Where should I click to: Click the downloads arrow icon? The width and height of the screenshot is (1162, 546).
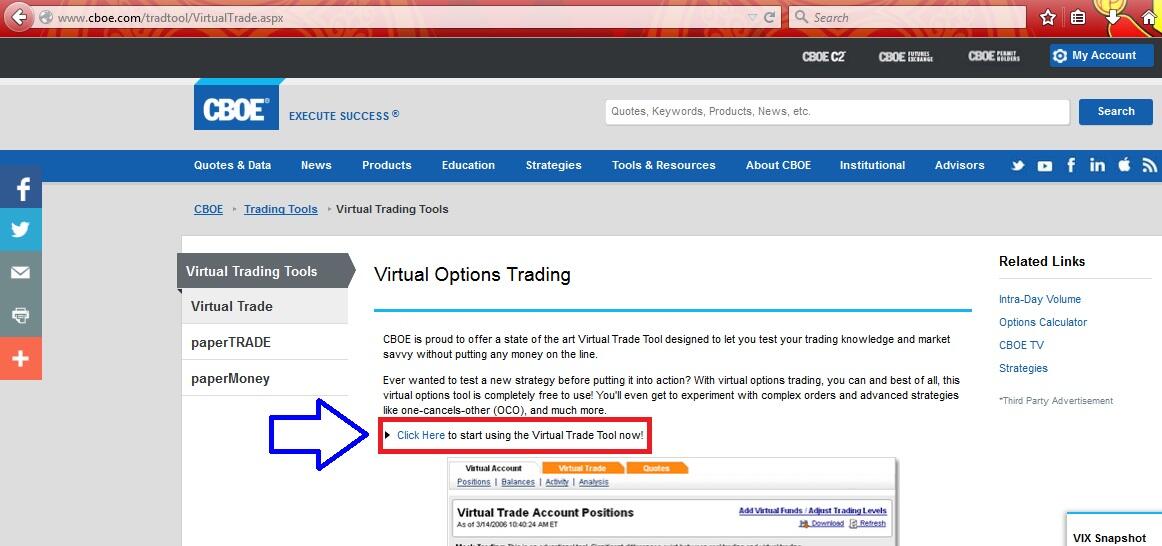1114,16
